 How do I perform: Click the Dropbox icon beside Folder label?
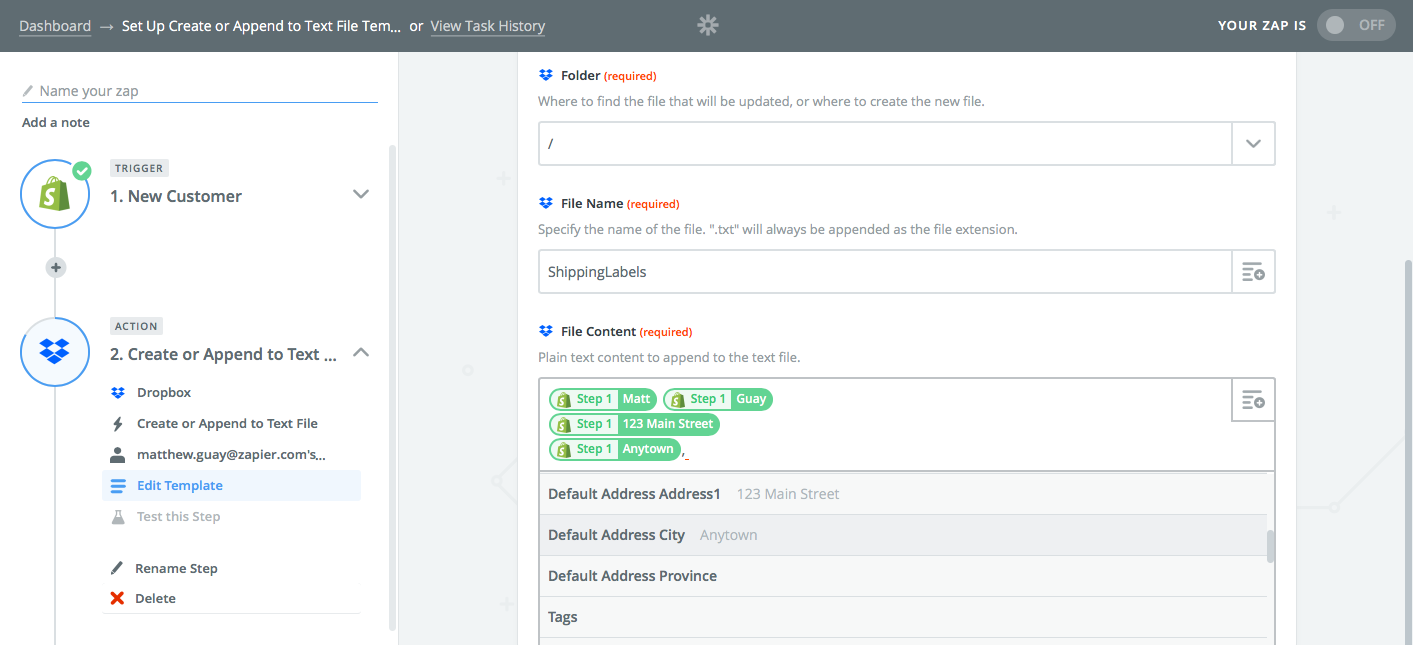point(545,75)
